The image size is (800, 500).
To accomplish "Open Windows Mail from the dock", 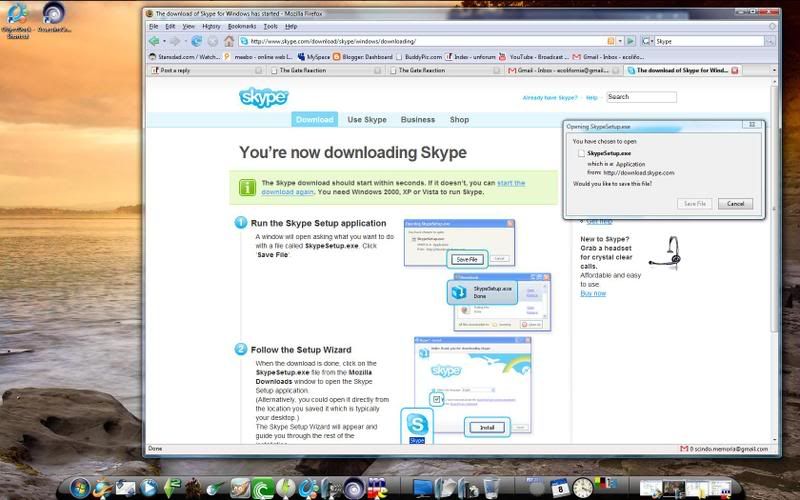I will 125,489.
